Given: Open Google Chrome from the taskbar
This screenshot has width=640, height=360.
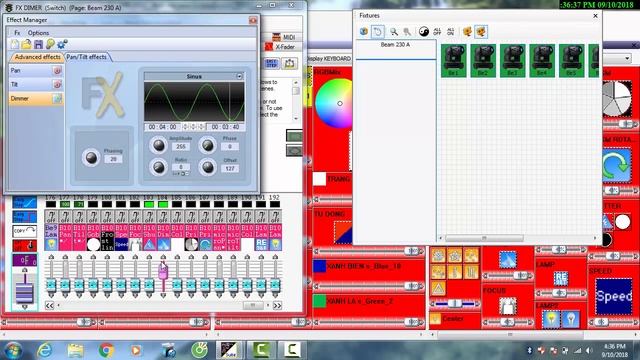Looking at the screenshot, I should [106, 350].
